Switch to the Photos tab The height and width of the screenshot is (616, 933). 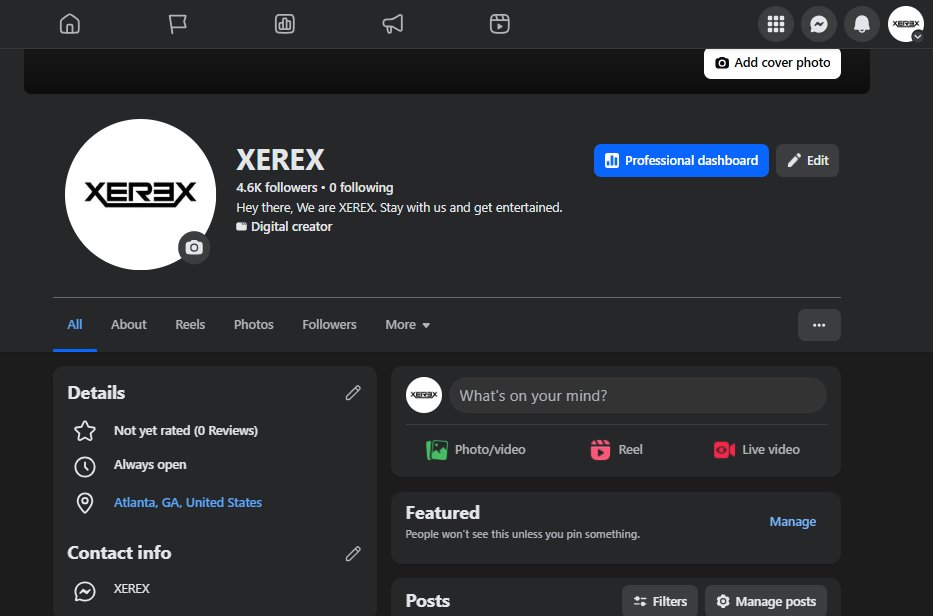click(253, 325)
